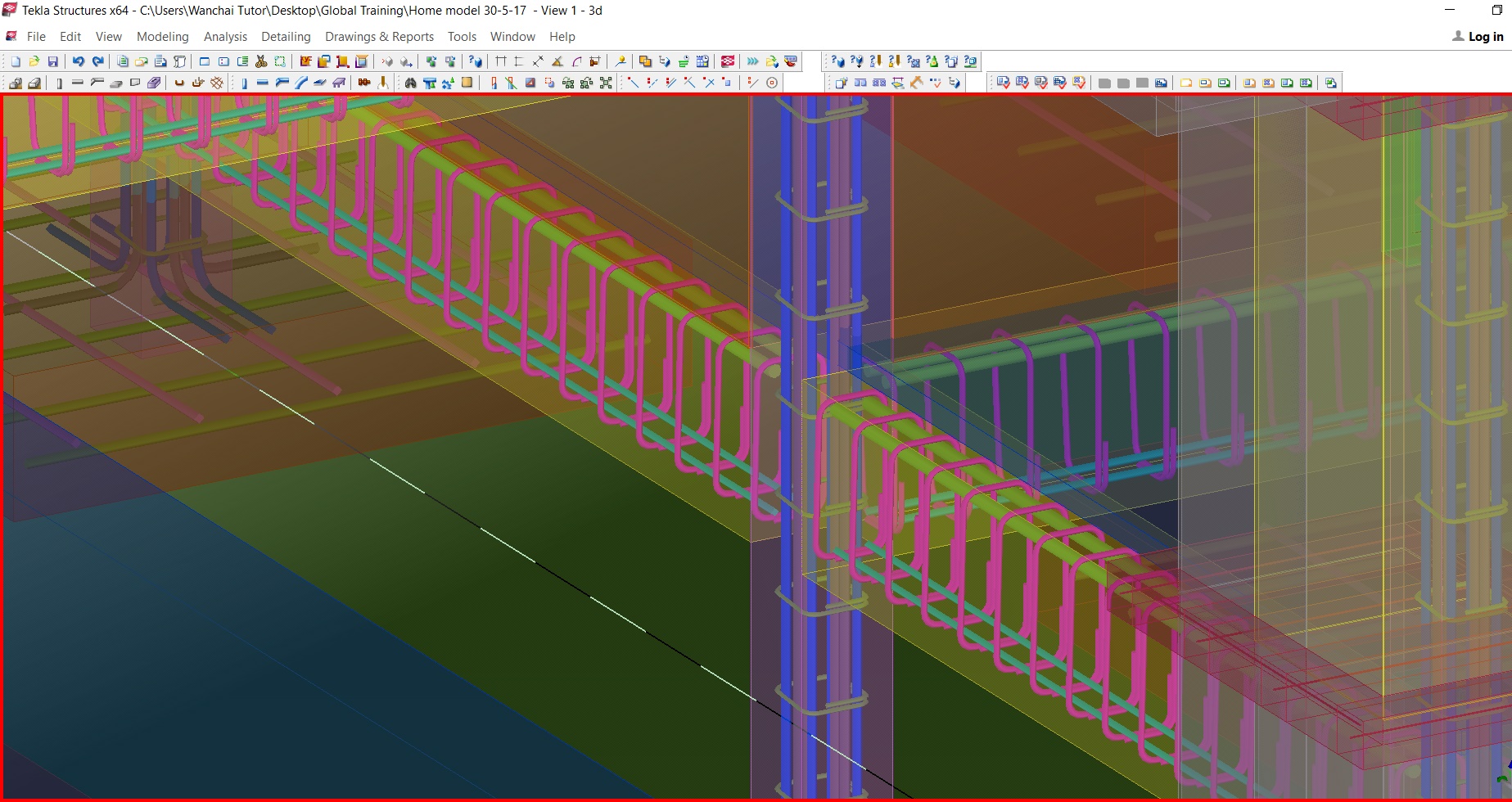The image size is (1512, 802).
Task: Click the clash check overlapping squares icon
Action: point(645,61)
